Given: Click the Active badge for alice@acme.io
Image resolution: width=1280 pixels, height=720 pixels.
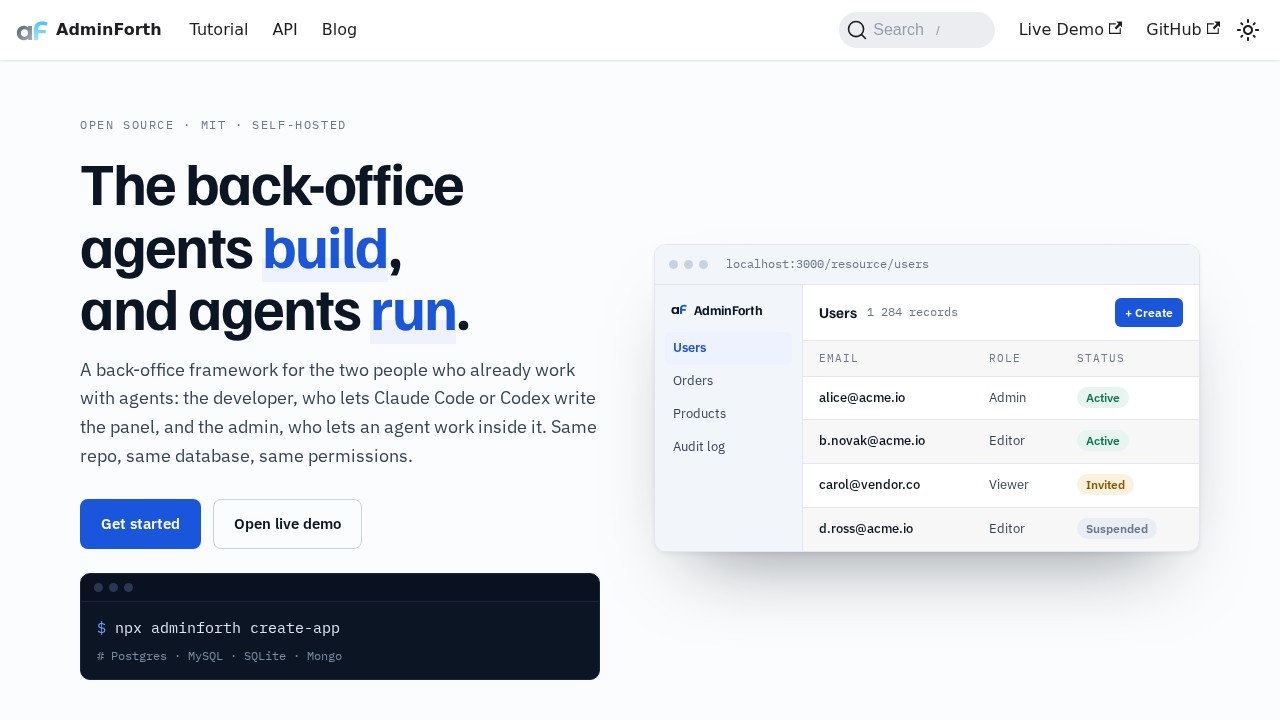Looking at the screenshot, I should pos(1103,398).
